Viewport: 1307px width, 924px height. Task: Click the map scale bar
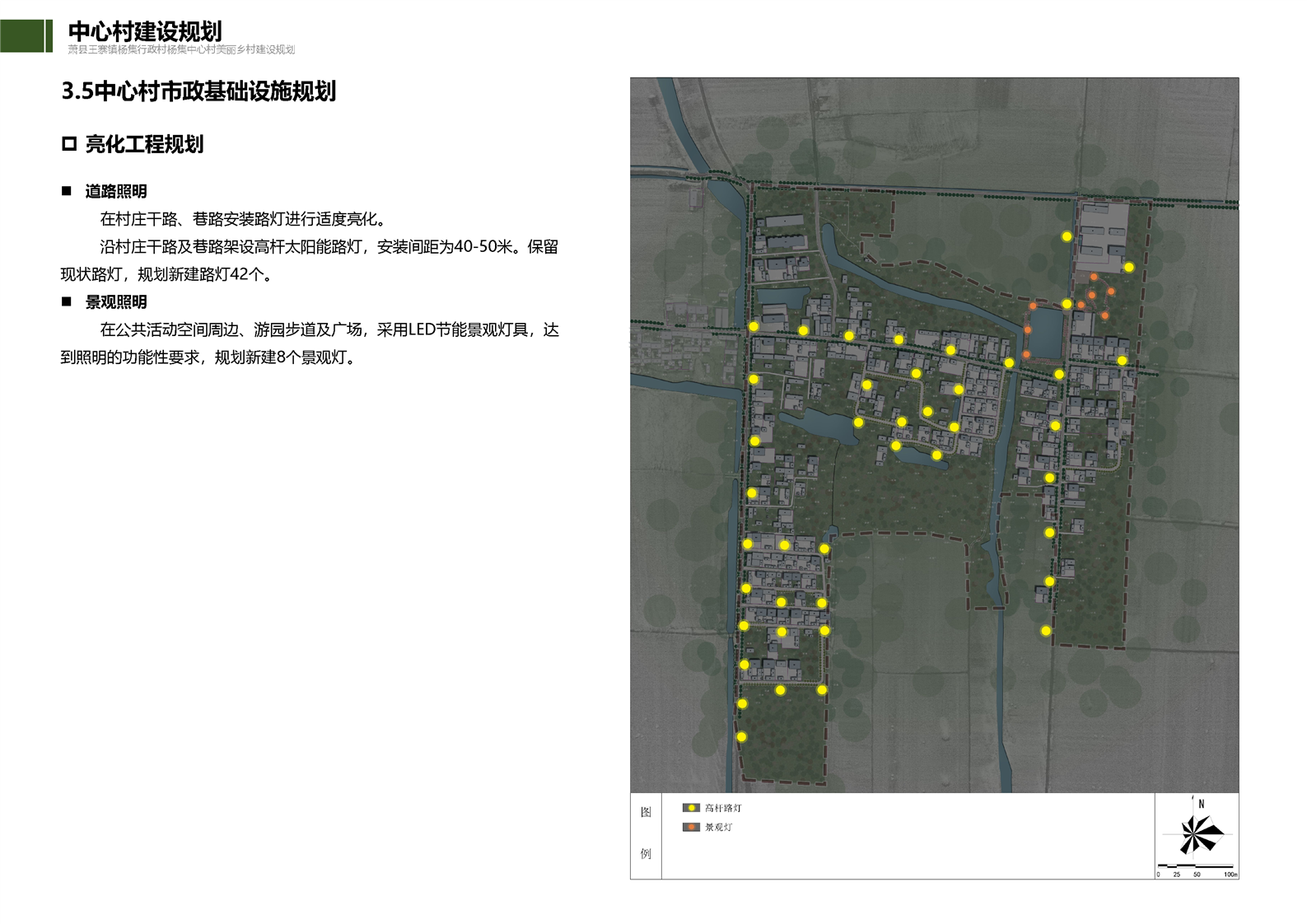click(x=1197, y=866)
